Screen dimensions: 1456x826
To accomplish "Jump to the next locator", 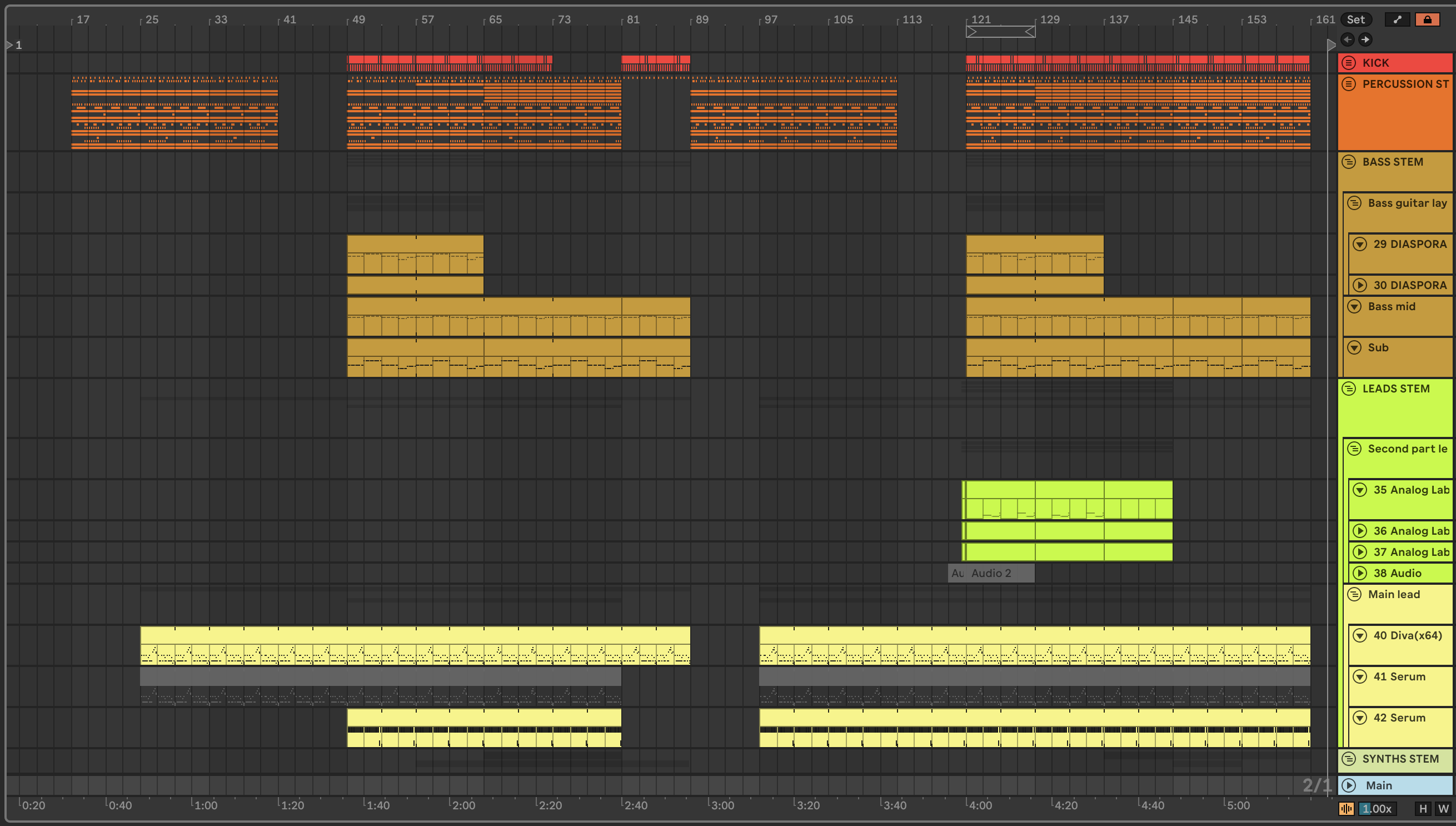I will tap(1365, 39).
